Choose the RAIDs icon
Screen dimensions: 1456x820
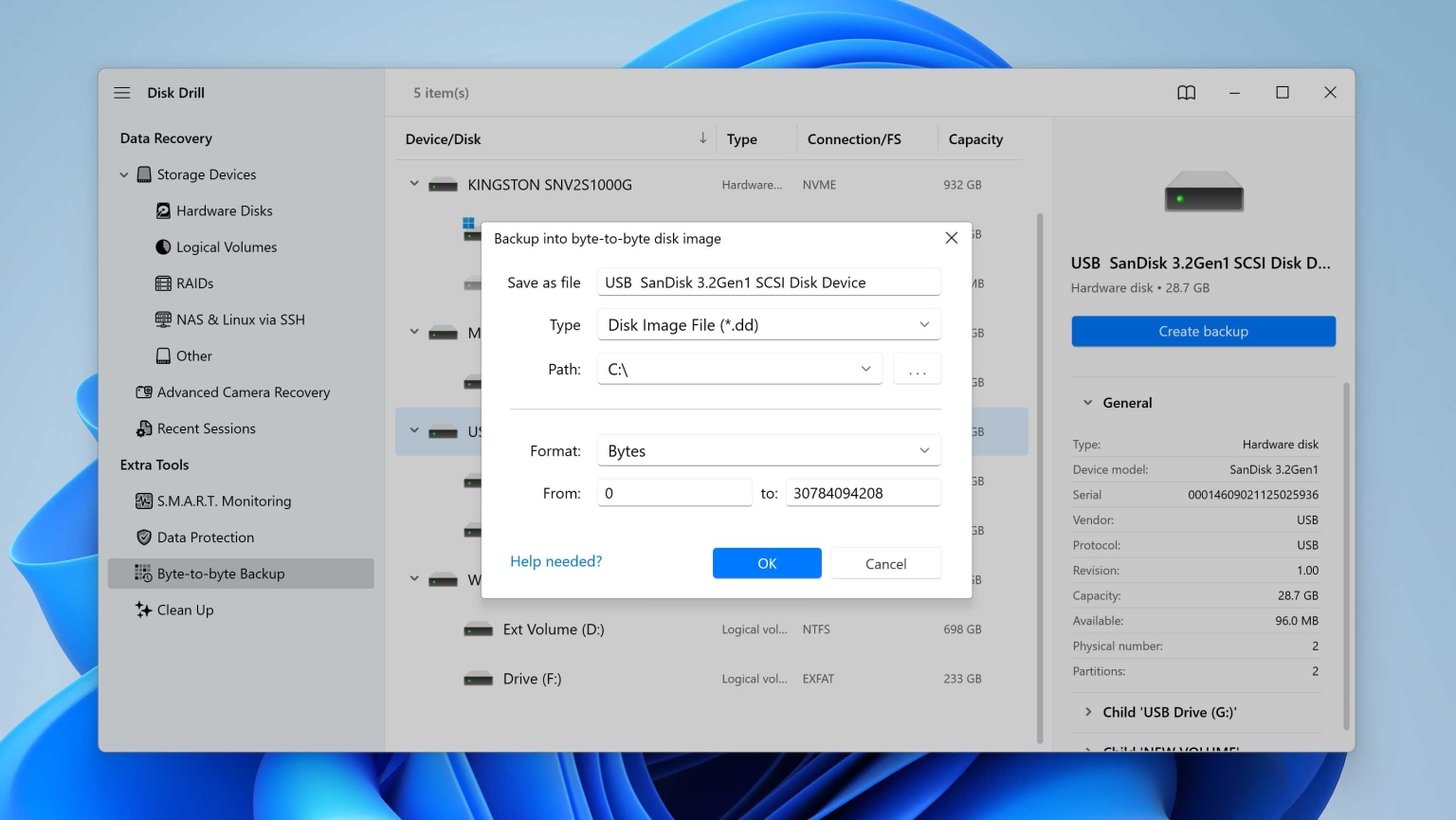tap(163, 283)
